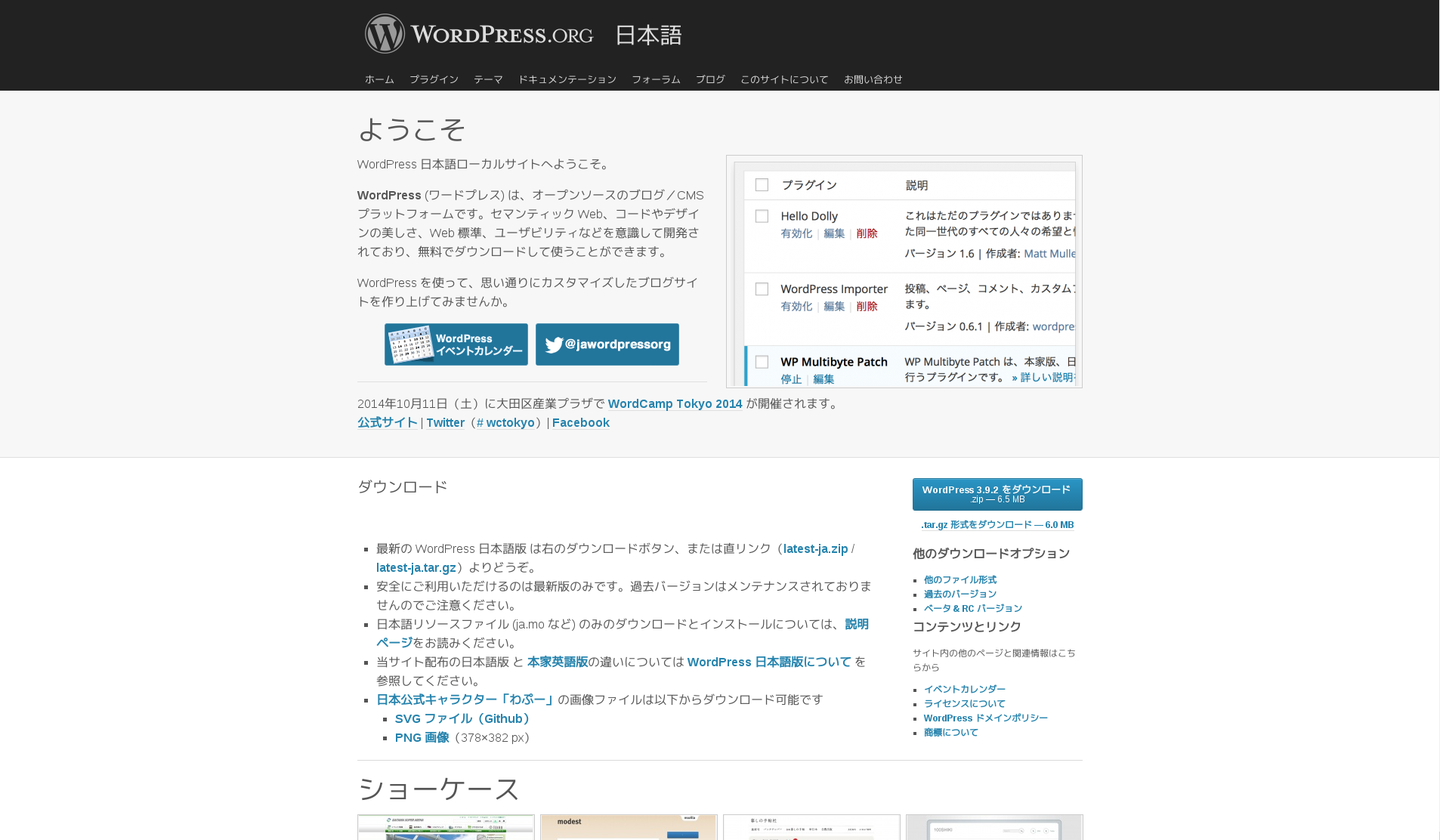Click the ようこそ heading
The height and width of the screenshot is (840, 1440).
coord(412,129)
